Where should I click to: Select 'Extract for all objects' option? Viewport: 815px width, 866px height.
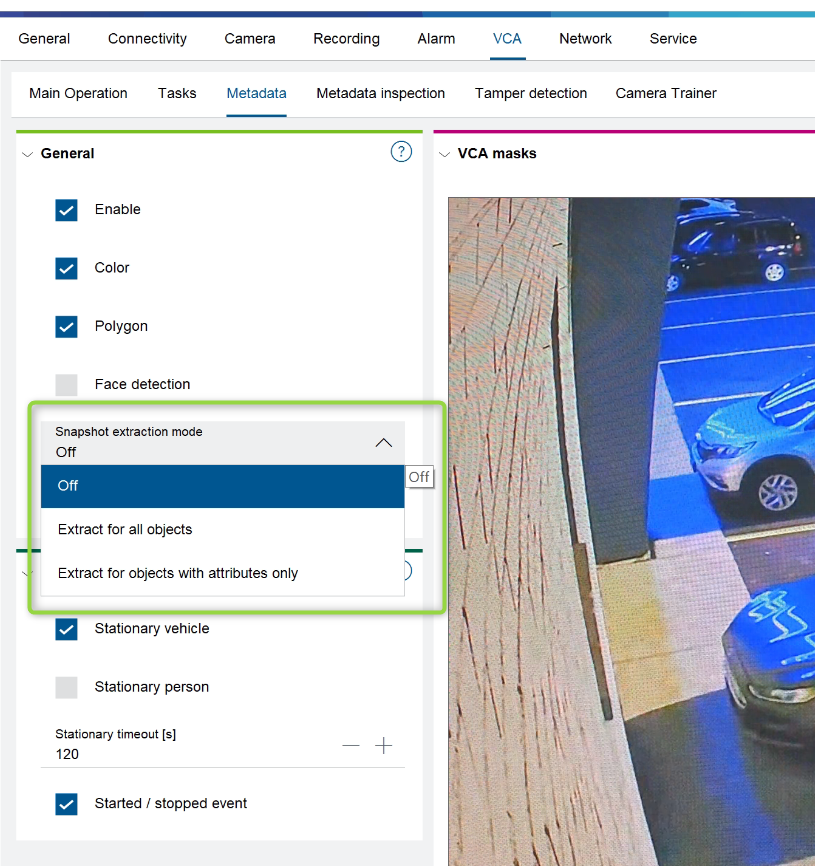pos(125,529)
